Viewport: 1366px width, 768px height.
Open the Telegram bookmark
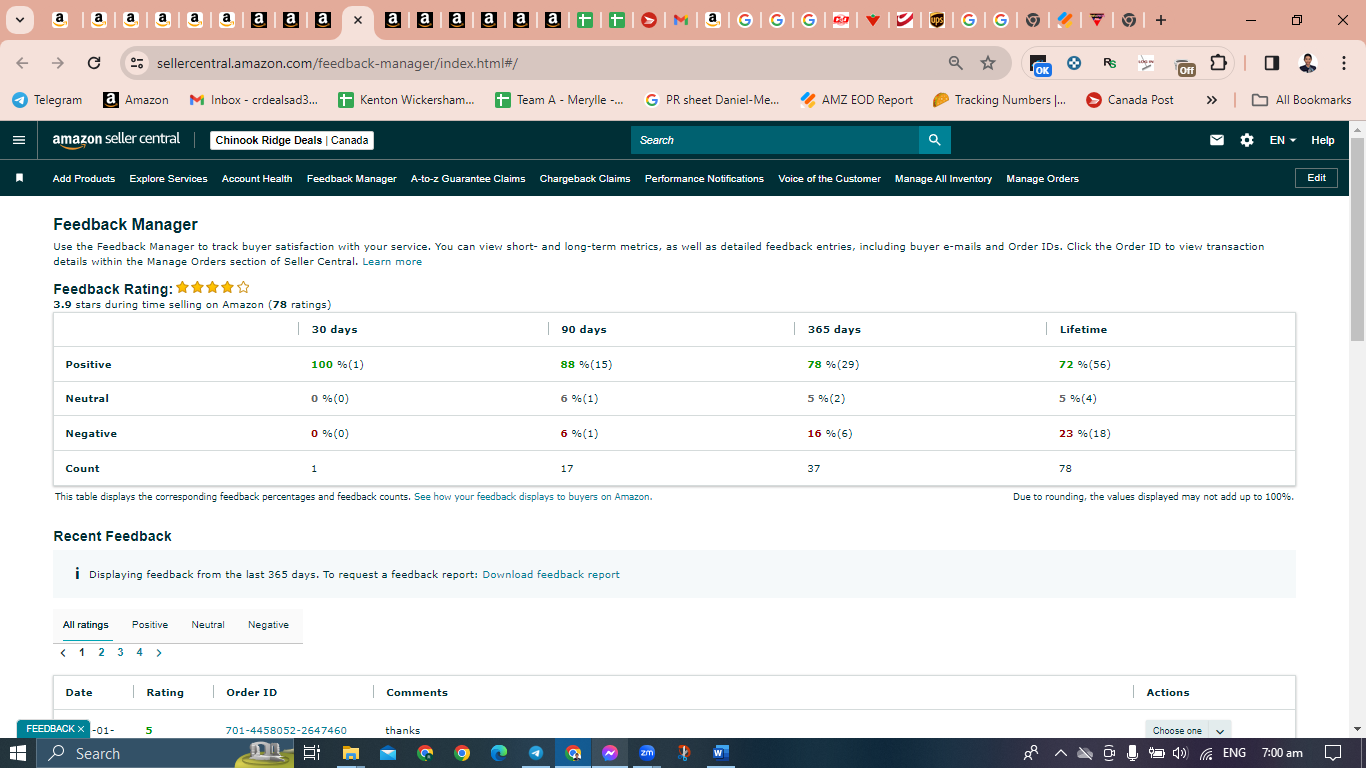click(47, 100)
